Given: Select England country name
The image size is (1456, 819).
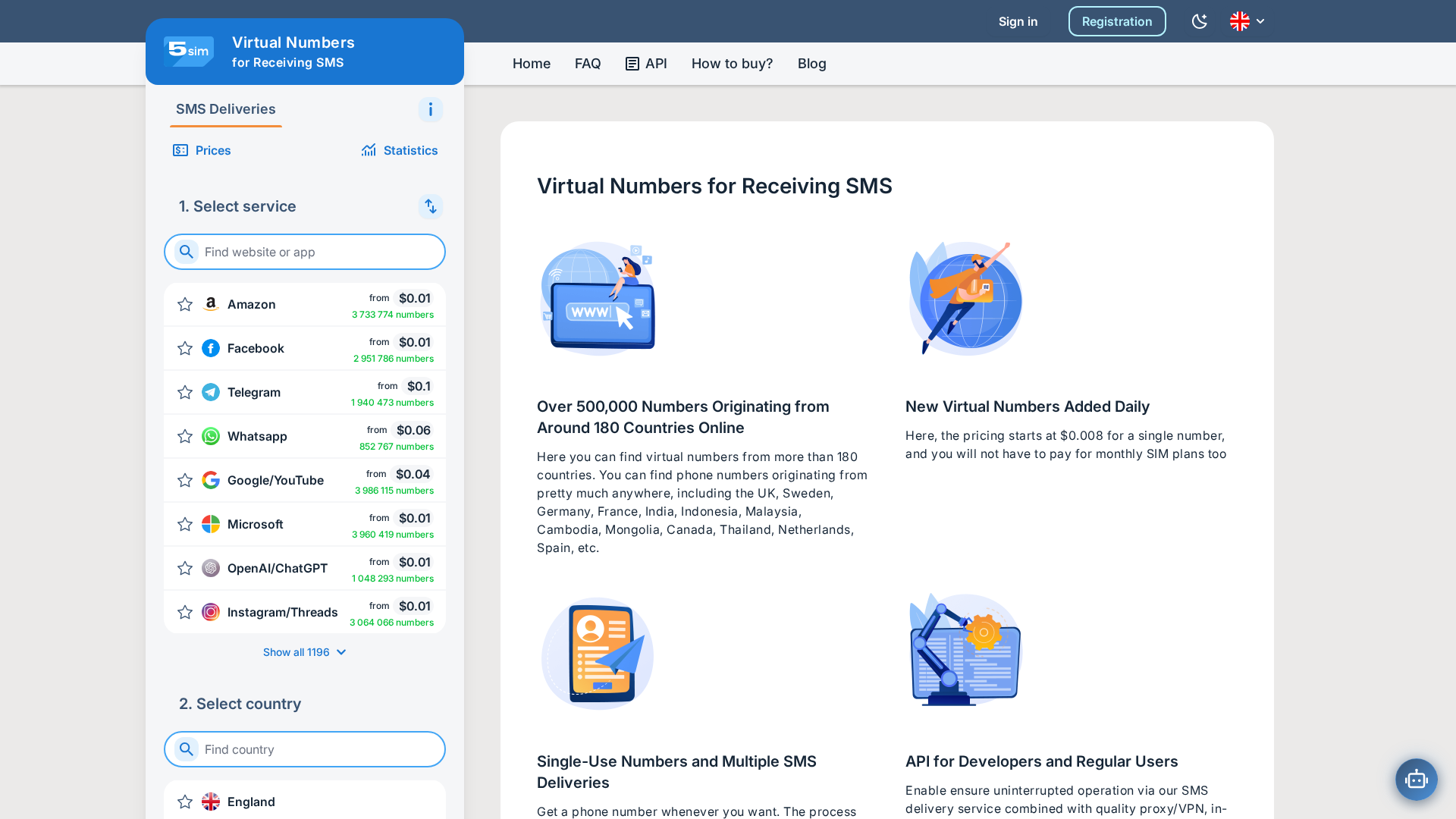Looking at the screenshot, I should point(251,802).
